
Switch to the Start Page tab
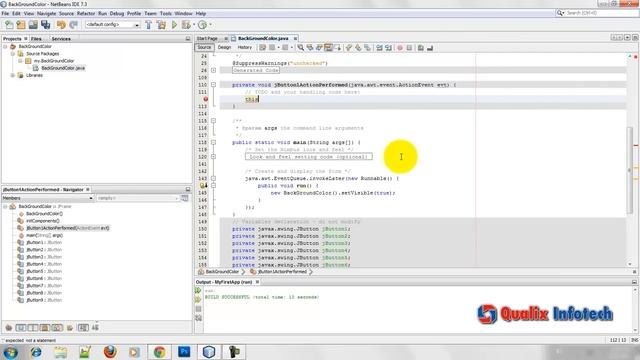click(207, 38)
